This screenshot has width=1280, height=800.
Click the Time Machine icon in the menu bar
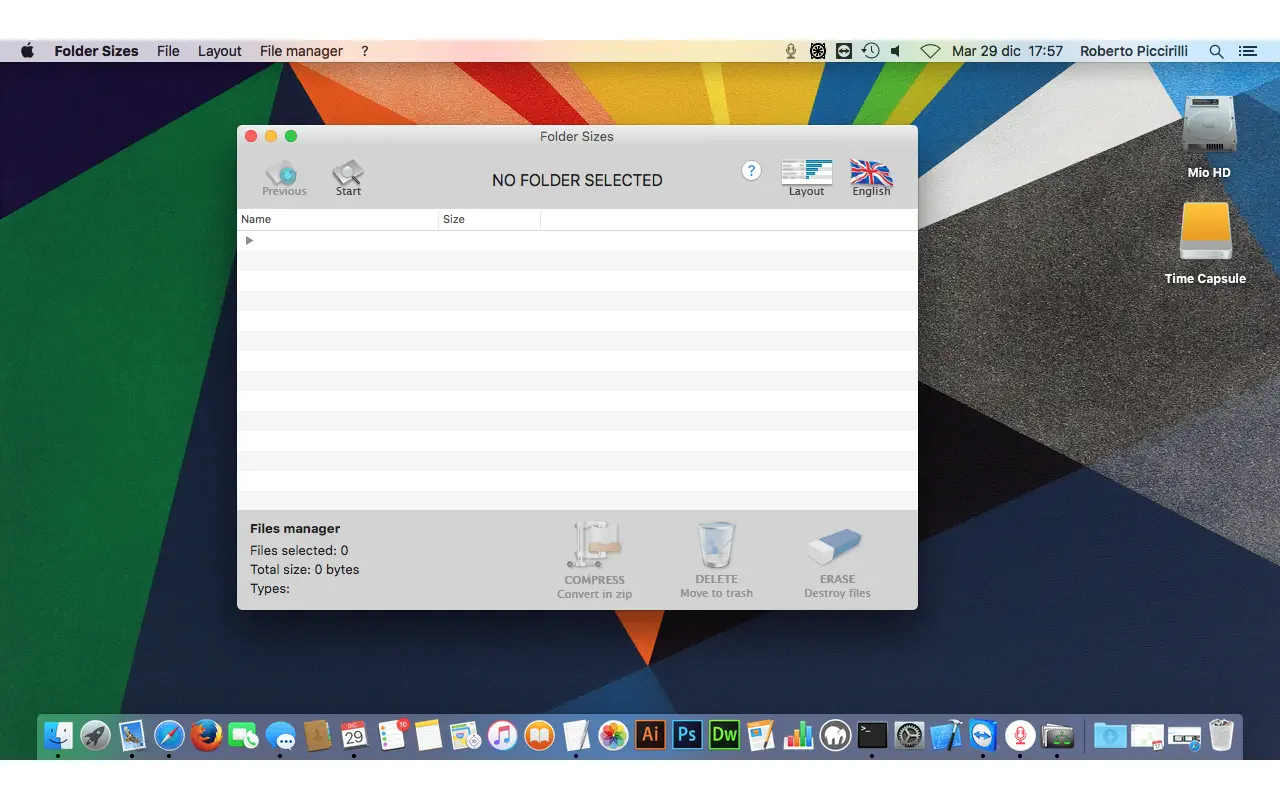869,50
